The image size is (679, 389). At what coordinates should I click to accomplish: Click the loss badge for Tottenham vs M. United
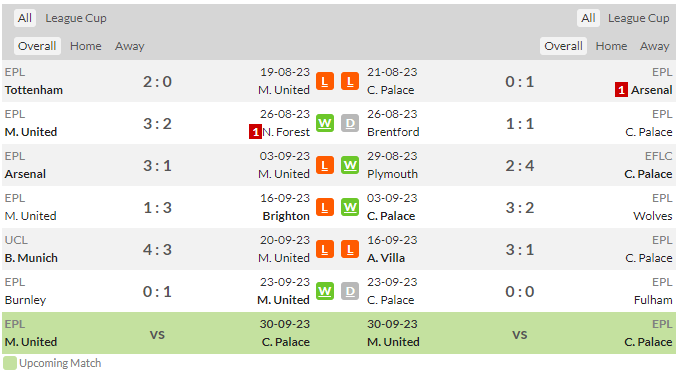pyautogui.click(x=324, y=81)
